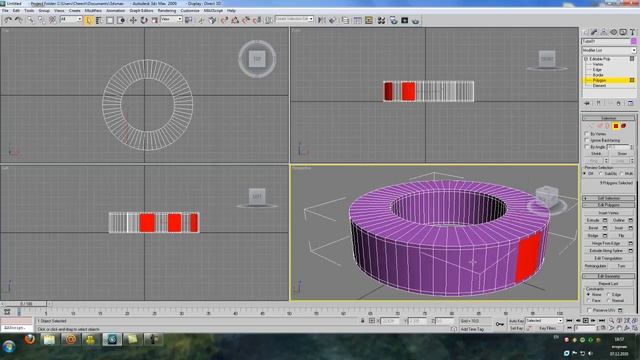Set constraints to Face radio
Image resolution: width=640 pixels, height=360 pixels.
(x=588, y=300)
